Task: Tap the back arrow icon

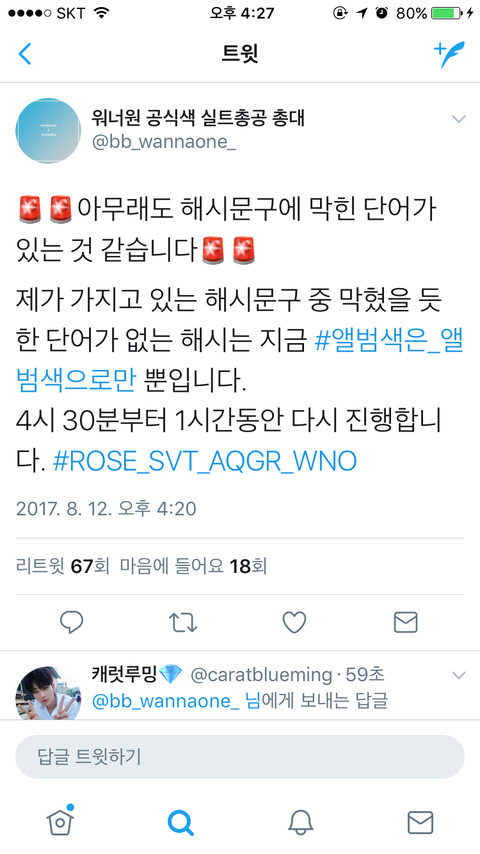Action: 25,53
